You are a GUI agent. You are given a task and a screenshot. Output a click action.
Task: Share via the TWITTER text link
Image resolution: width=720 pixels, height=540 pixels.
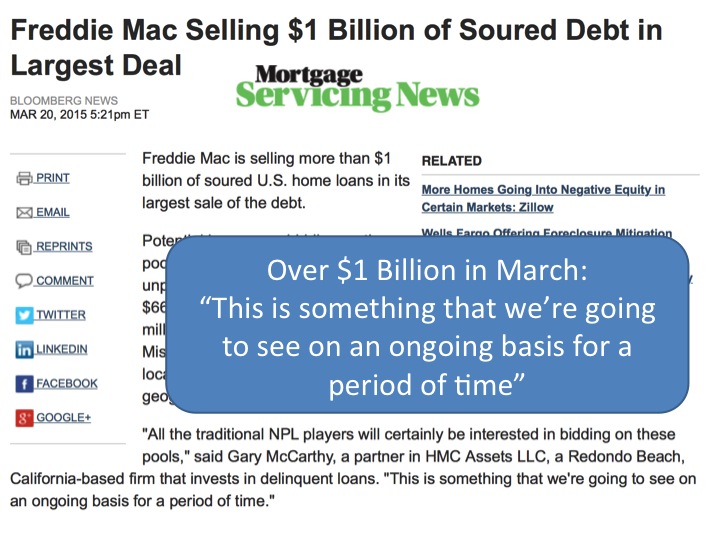61,315
